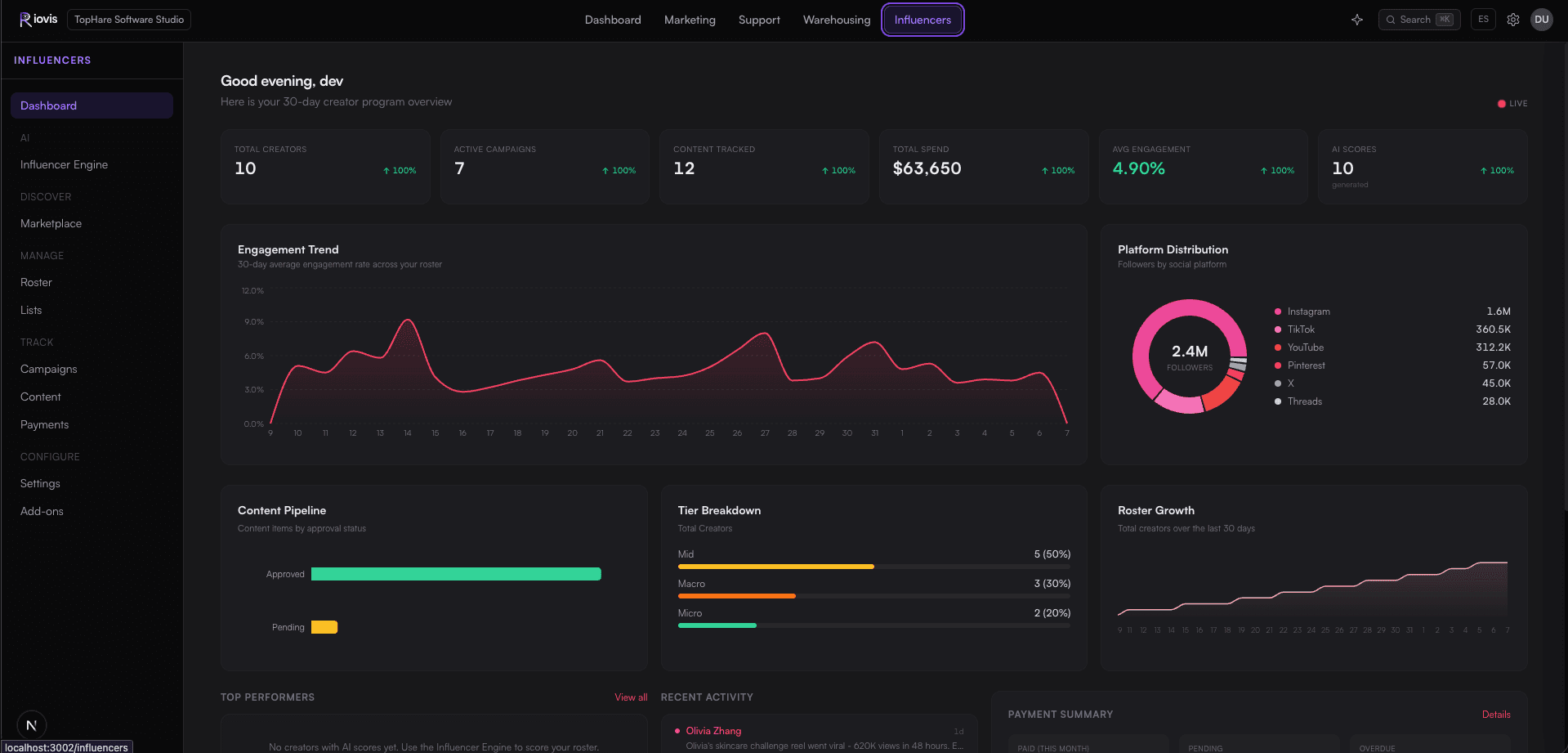Click the Pinterest 57.0K legend row
Image resolution: width=1568 pixels, height=753 pixels.
coord(1392,365)
